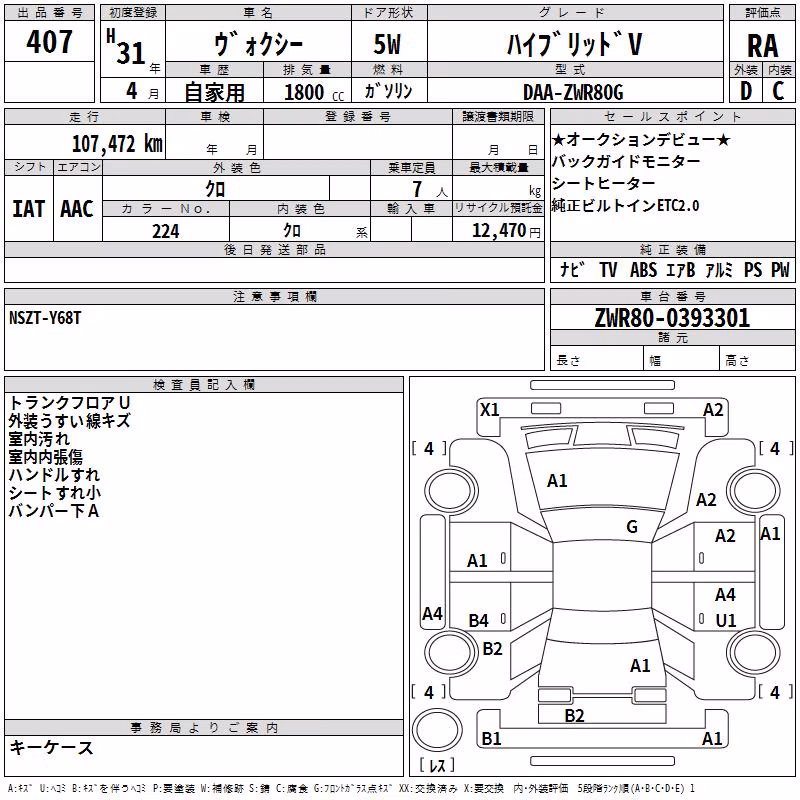Screen dimensions: 800x800
Task: Click the mileage value 107,472 km
Action: point(117,143)
